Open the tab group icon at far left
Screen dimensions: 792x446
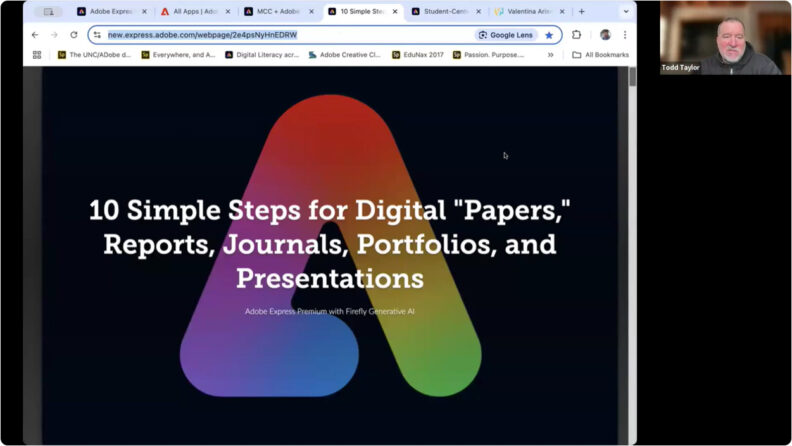click(48, 11)
